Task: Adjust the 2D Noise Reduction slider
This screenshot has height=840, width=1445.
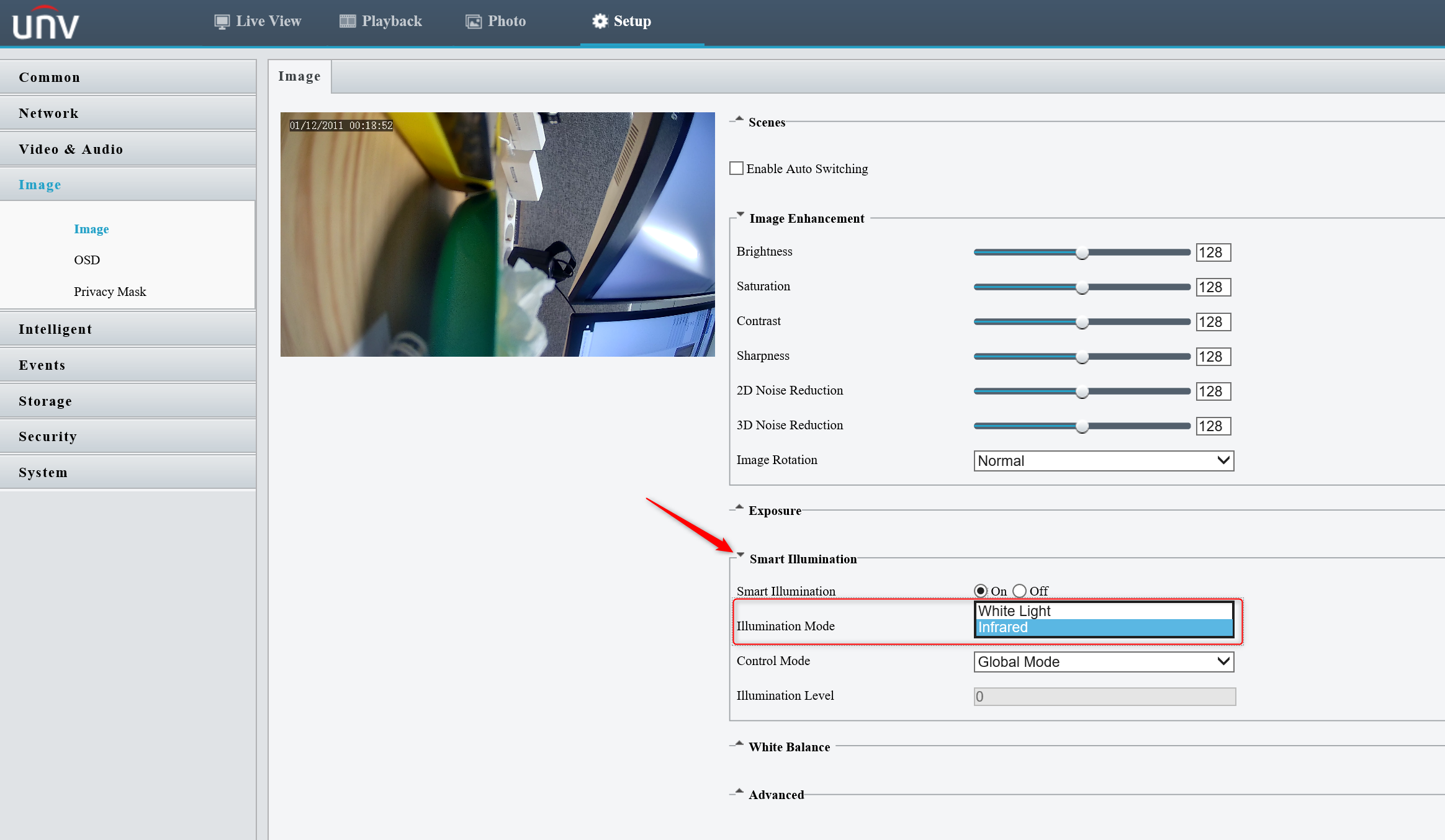Action: click(x=1082, y=391)
